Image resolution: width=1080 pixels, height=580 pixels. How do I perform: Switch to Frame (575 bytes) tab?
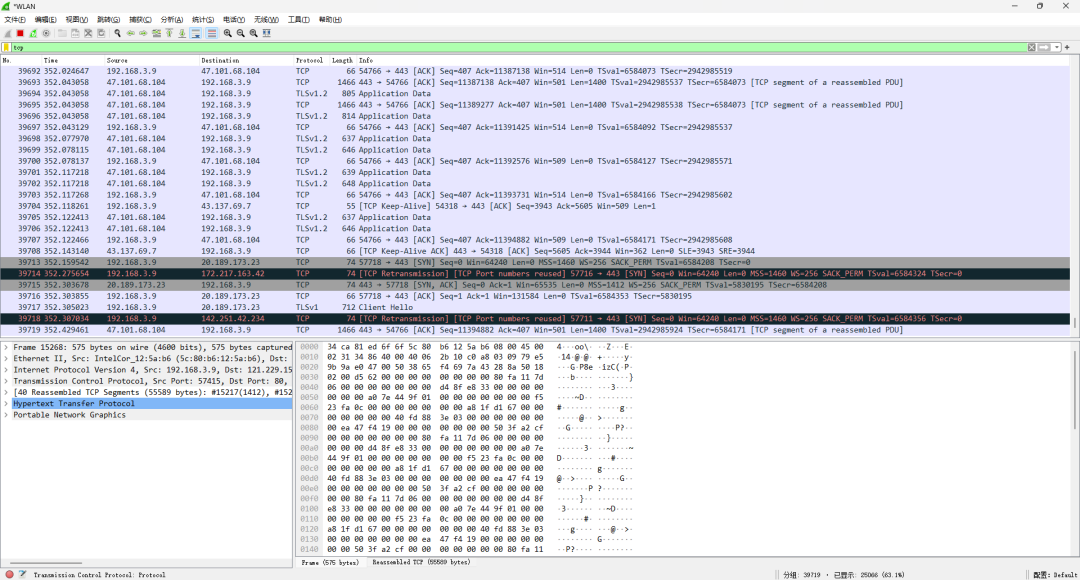pos(330,563)
